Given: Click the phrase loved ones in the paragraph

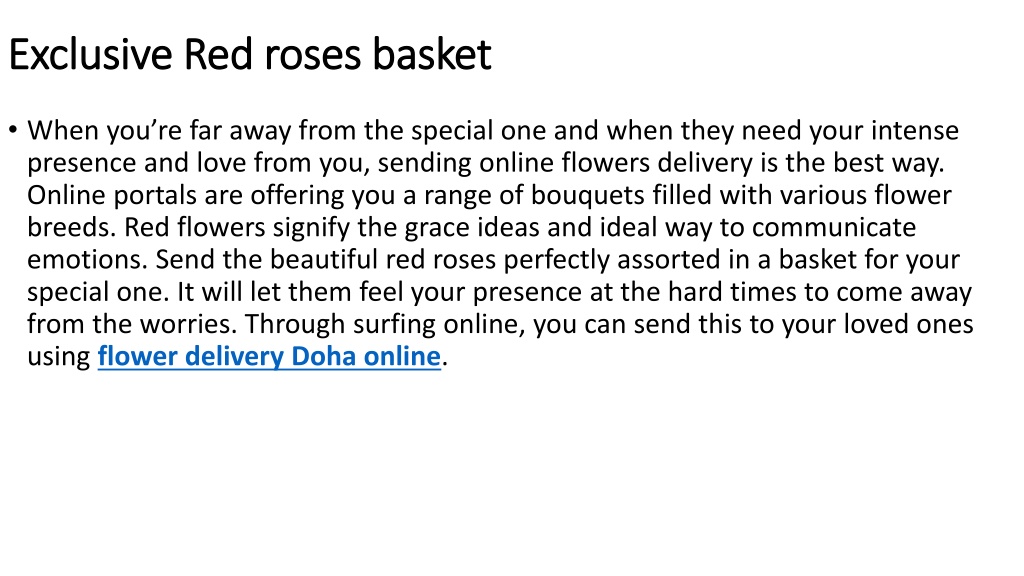Looking at the screenshot, I should coord(908,324).
